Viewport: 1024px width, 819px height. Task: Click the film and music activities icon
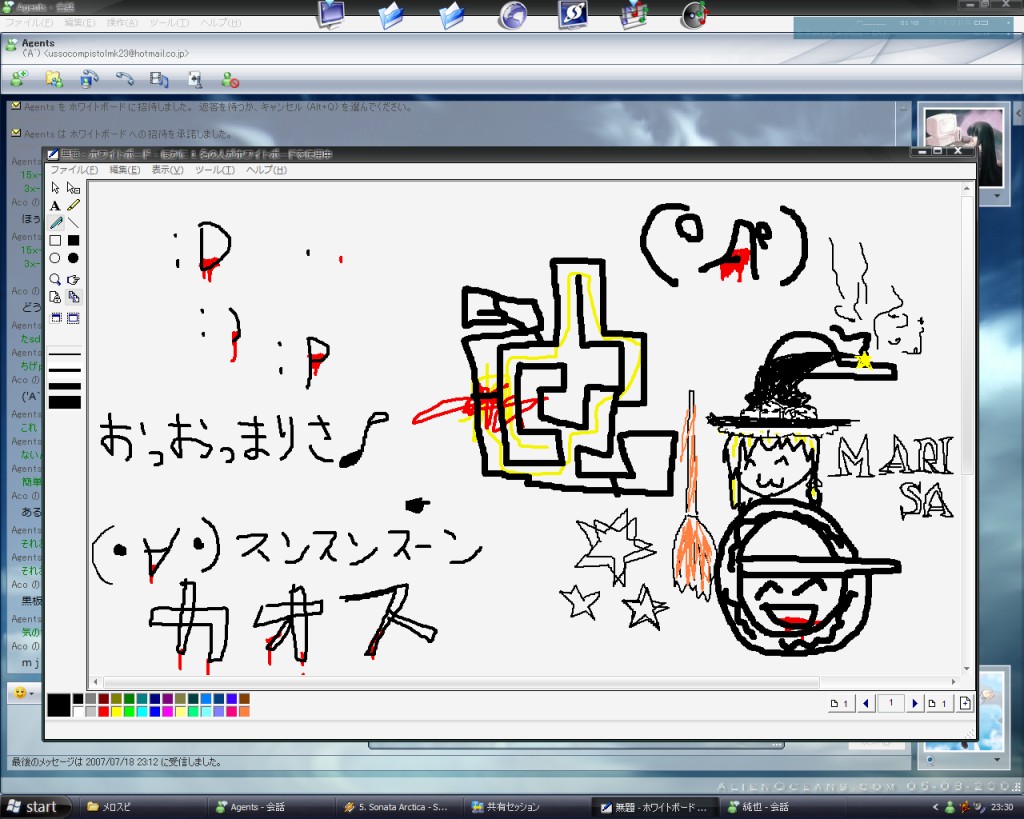point(159,79)
